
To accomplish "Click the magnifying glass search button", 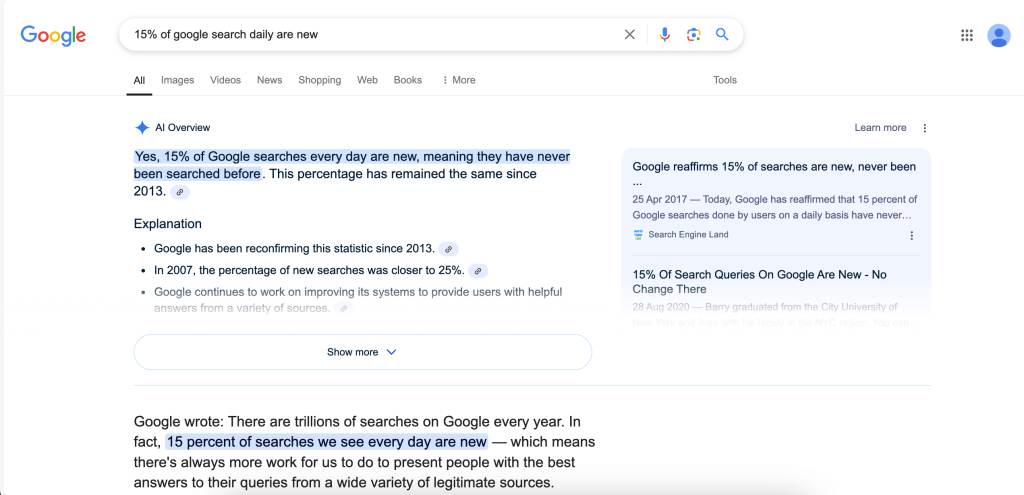I will pyautogui.click(x=722, y=35).
